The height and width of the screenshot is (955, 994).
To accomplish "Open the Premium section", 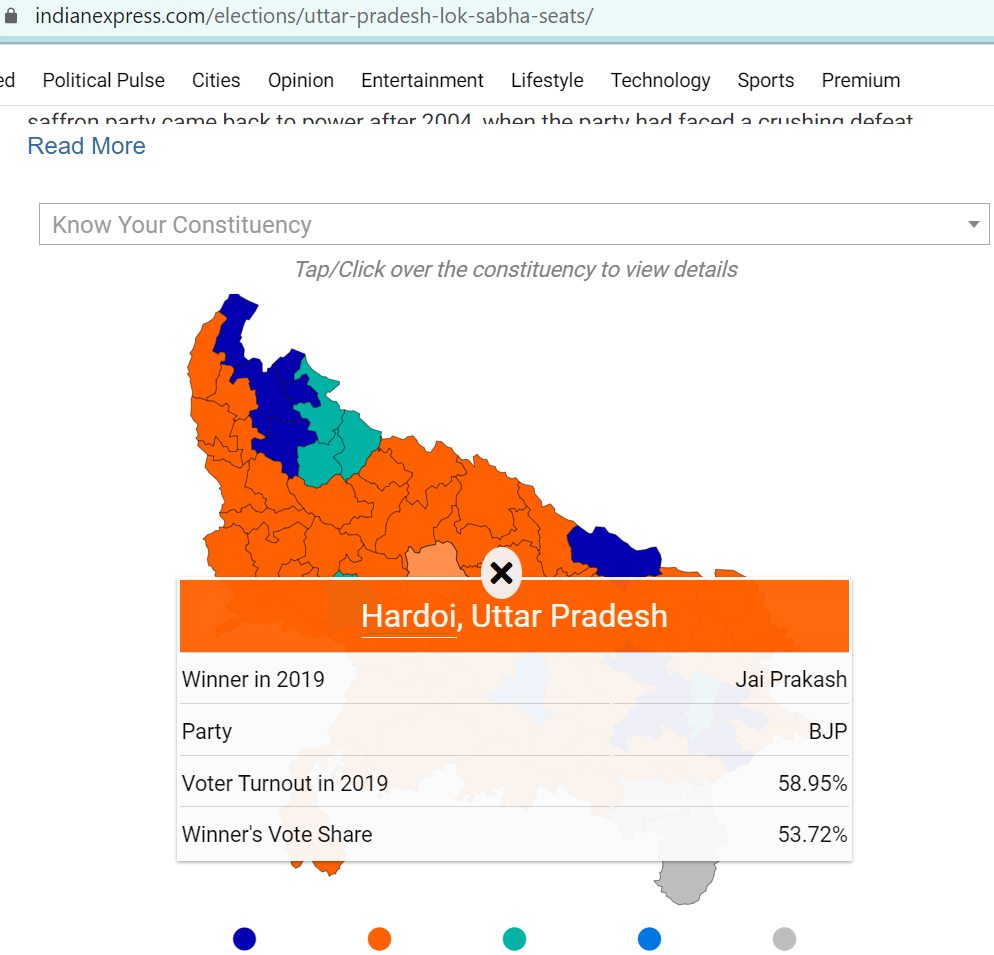I will 861,81.
